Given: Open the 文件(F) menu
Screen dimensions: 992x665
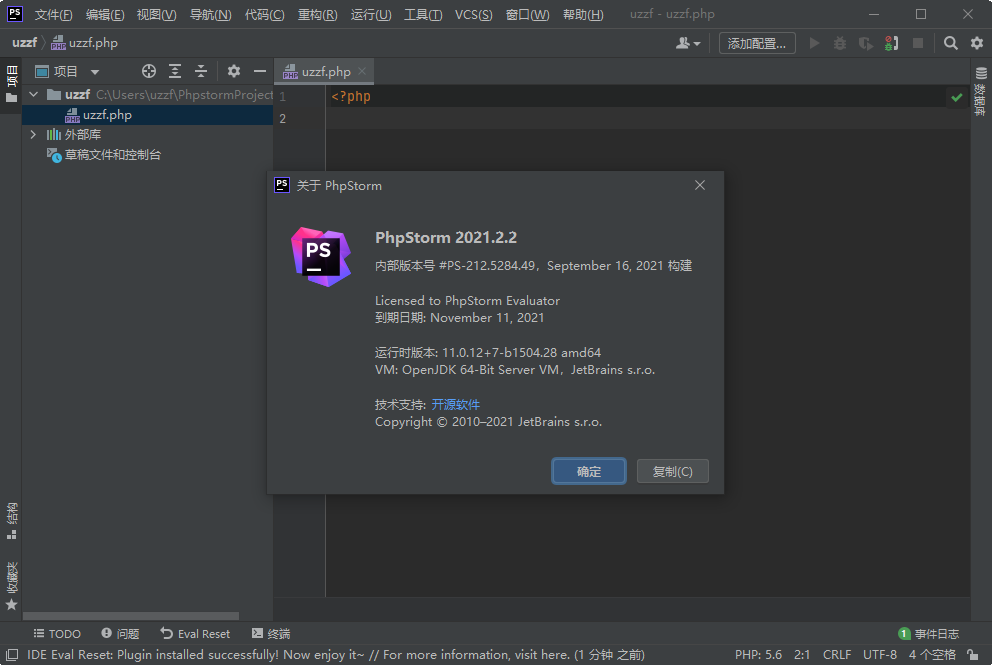Looking at the screenshot, I should pyautogui.click(x=53, y=15).
